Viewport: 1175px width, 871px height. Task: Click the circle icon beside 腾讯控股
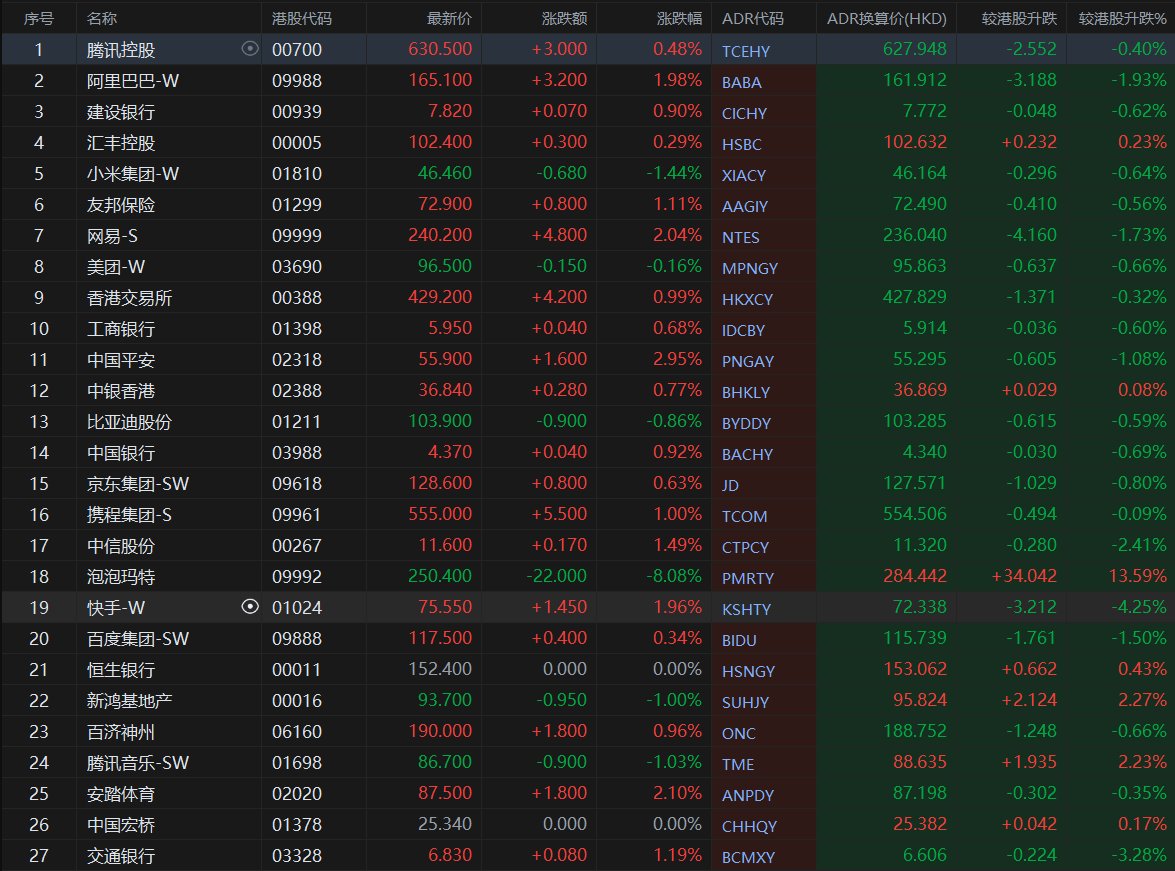click(x=250, y=49)
